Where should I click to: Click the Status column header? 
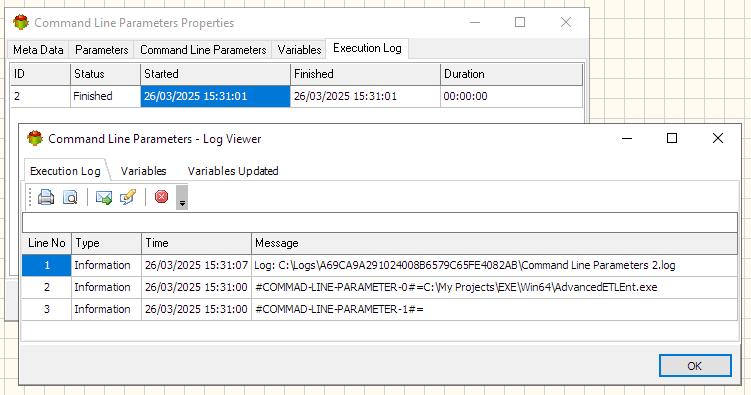click(x=105, y=74)
